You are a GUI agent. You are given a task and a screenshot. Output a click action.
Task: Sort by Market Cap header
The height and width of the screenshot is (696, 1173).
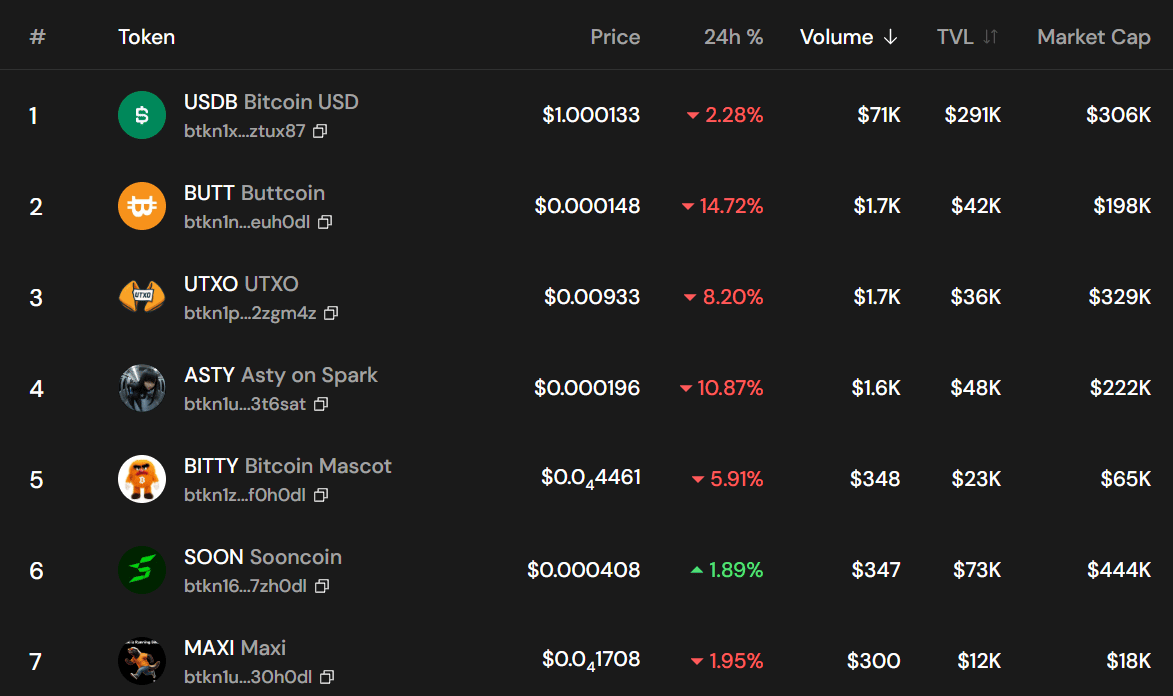pyautogui.click(x=1093, y=37)
